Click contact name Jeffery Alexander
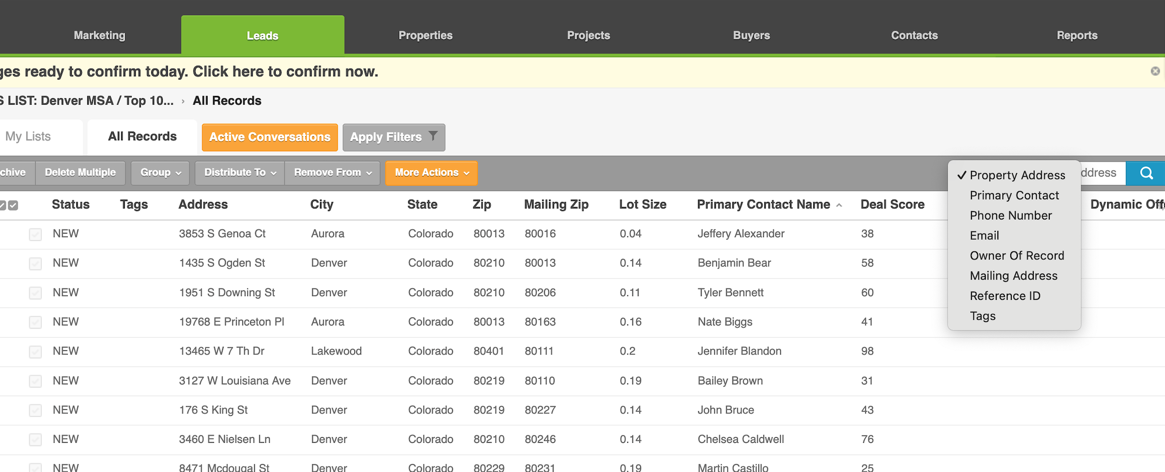This screenshot has height=472, width=1165. point(741,233)
